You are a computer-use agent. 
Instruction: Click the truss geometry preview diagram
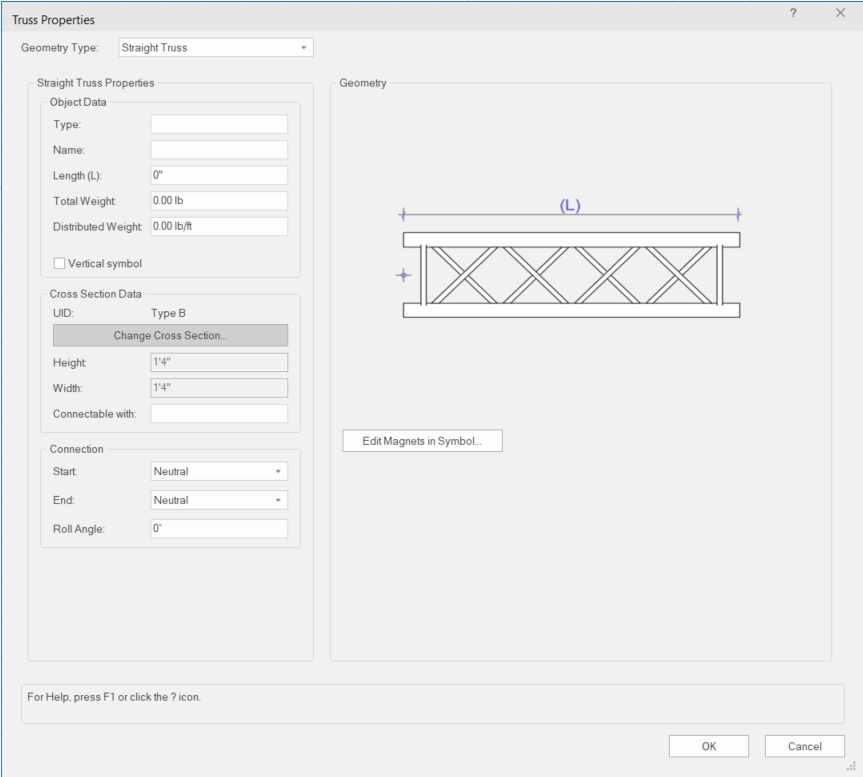tap(571, 275)
